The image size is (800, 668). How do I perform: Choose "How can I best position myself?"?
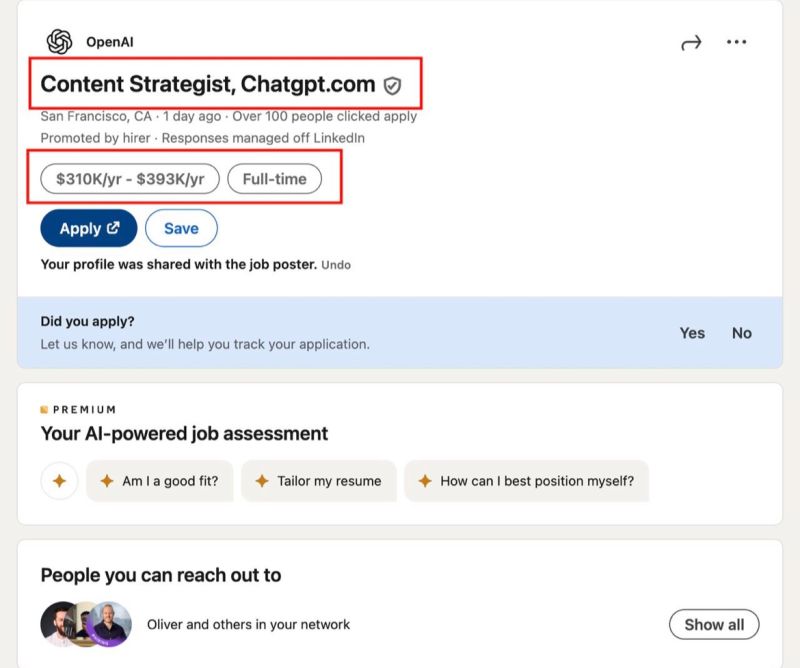click(x=526, y=481)
